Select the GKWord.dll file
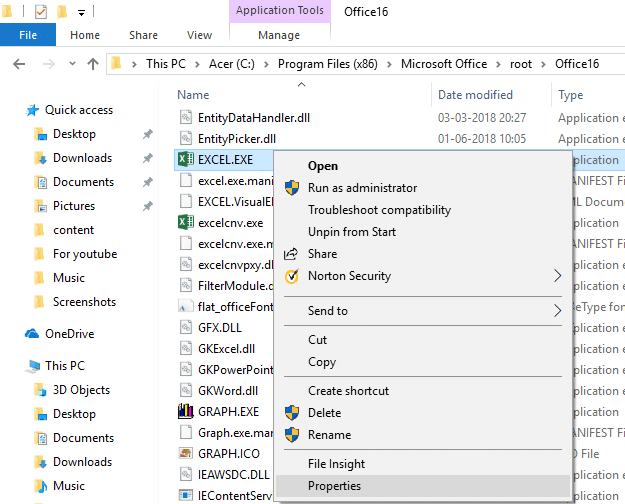This screenshot has height=504, width=625. pyautogui.click(x=228, y=390)
